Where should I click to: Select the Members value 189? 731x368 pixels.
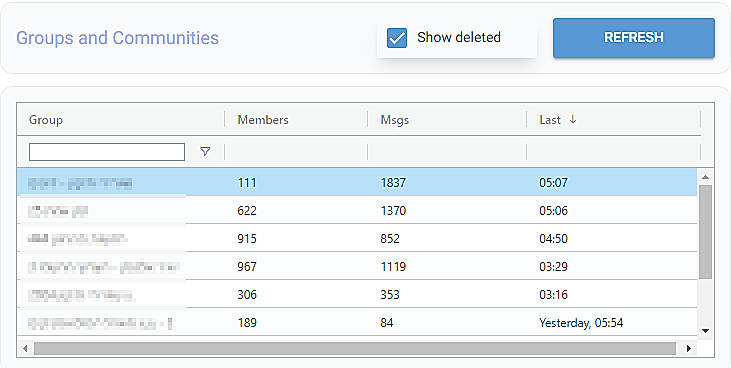coord(247,322)
